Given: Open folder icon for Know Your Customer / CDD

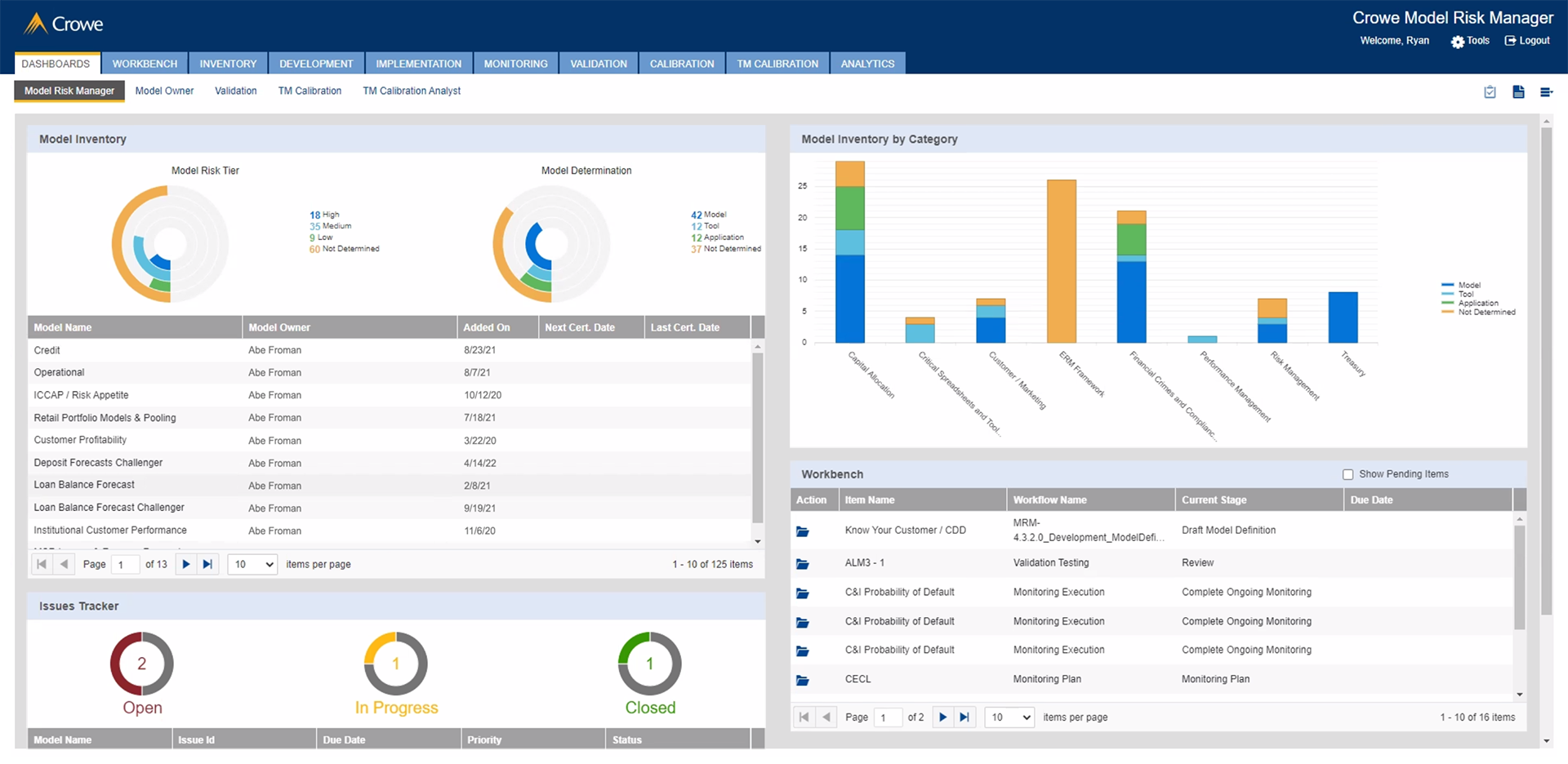Looking at the screenshot, I should pyautogui.click(x=803, y=531).
